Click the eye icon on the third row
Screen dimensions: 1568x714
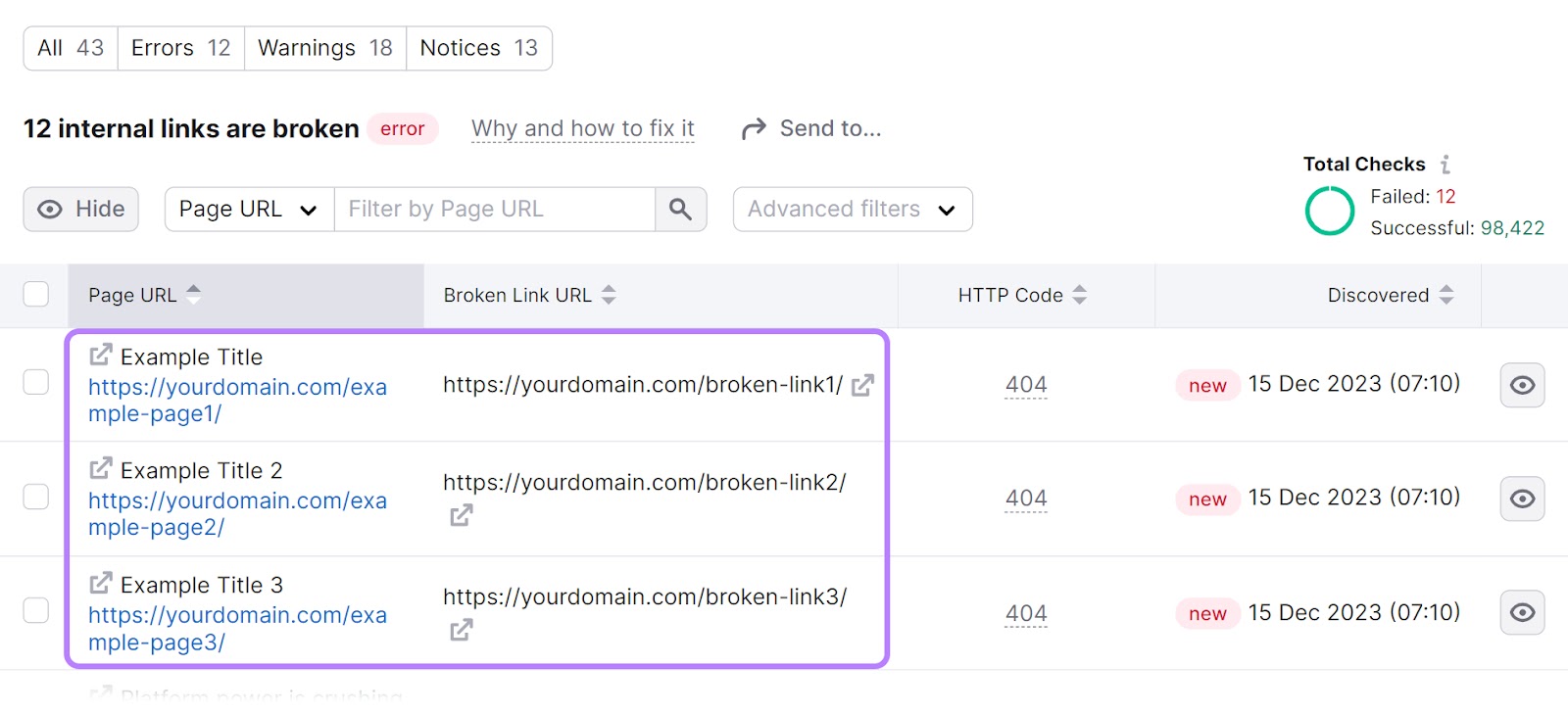(1521, 612)
